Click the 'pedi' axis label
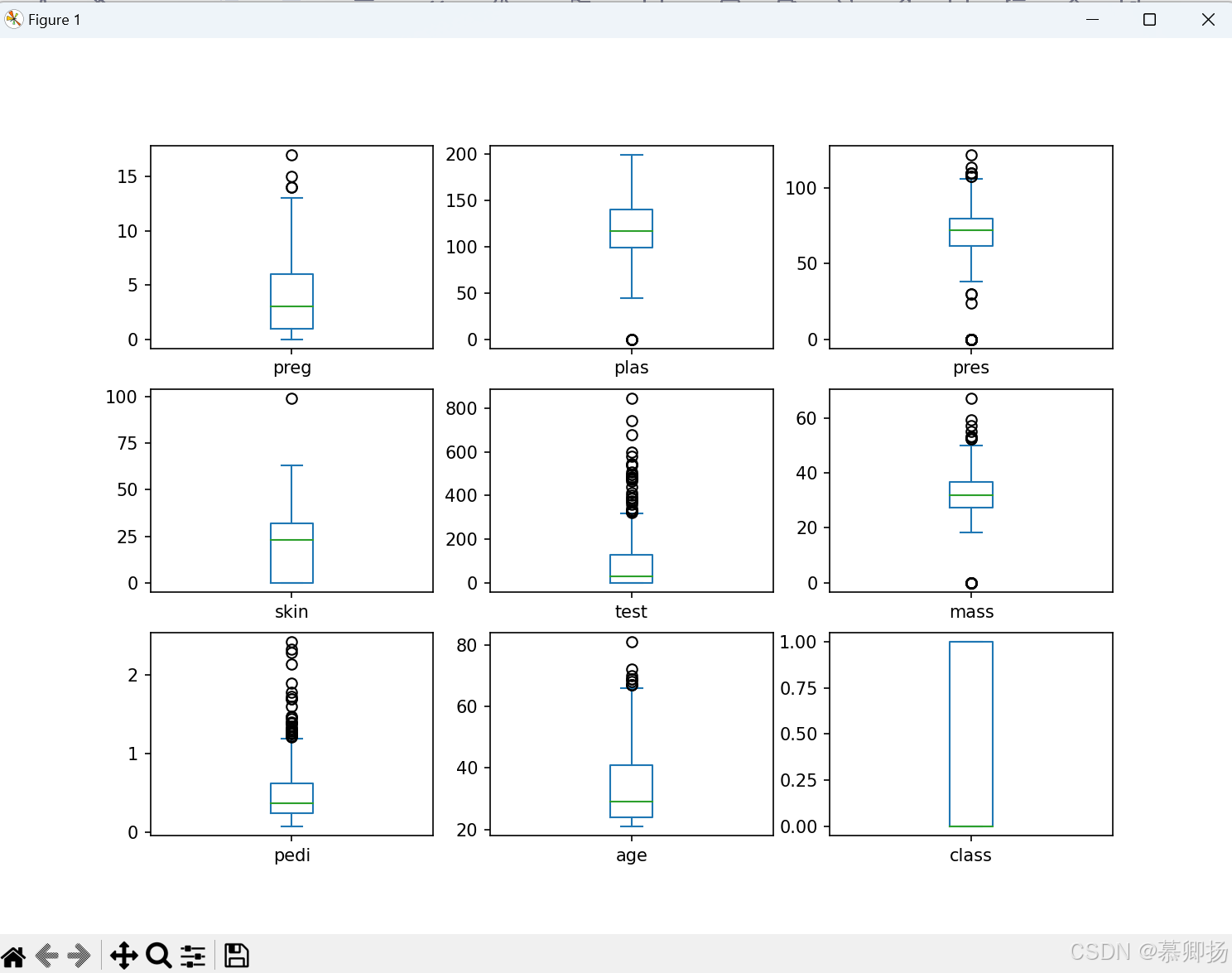1232x973 pixels. 292,855
